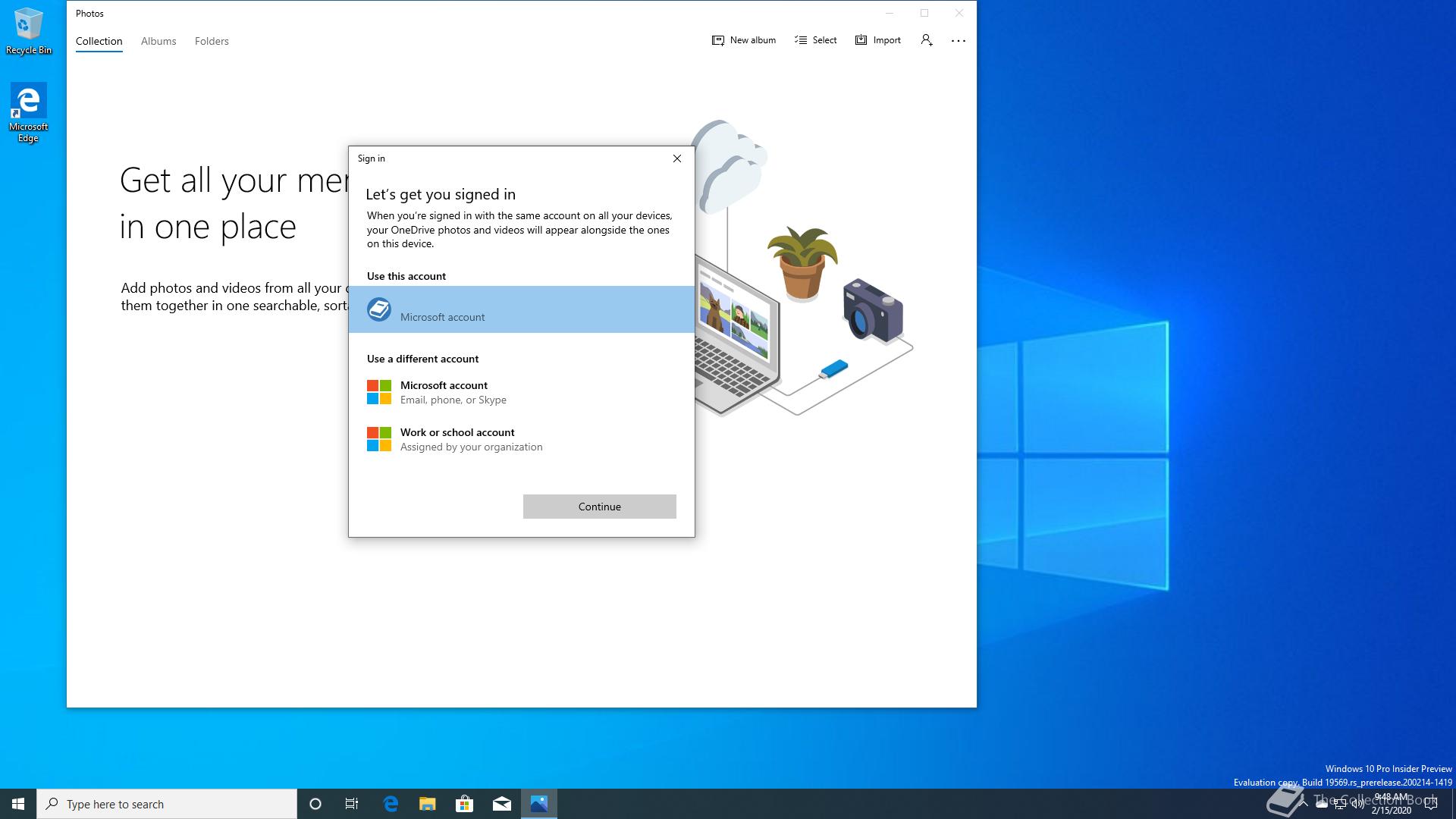Viewport: 1456px width, 819px height.
Task: Click the volume icon in the system tray
Action: tap(1357, 804)
